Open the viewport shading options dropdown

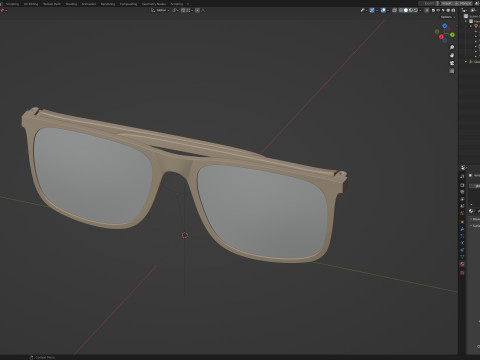tap(420, 10)
